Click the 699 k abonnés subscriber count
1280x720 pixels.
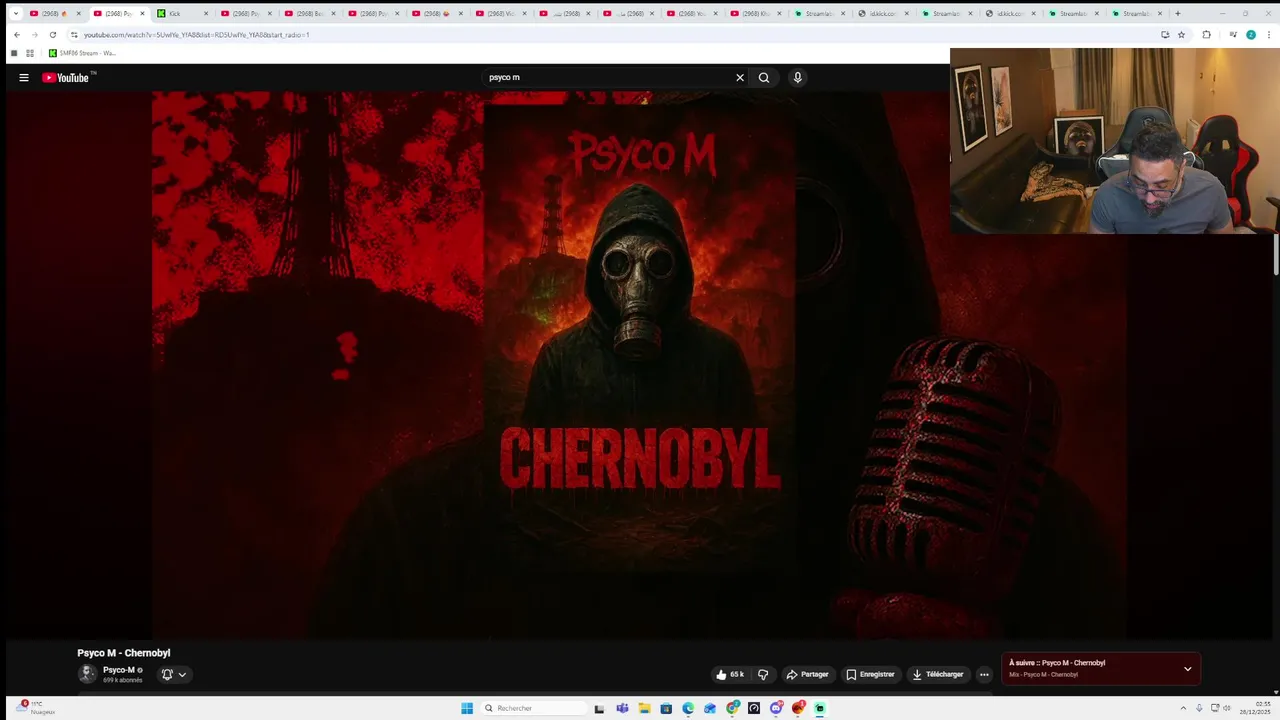click(123, 680)
